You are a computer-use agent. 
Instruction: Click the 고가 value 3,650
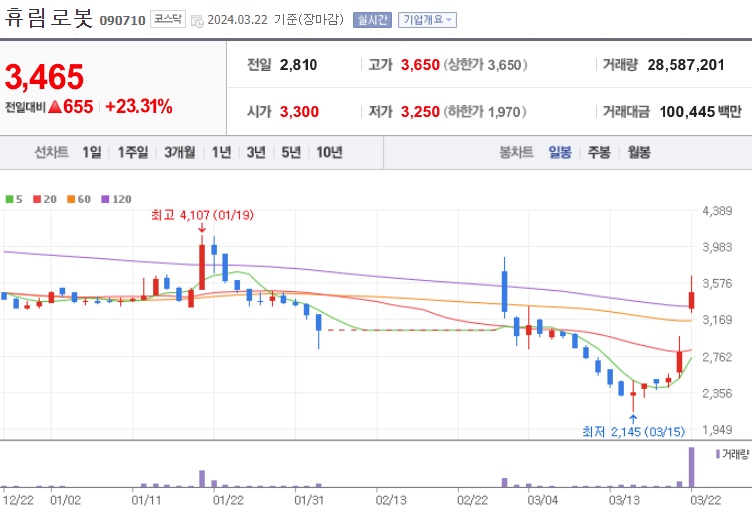[420, 65]
